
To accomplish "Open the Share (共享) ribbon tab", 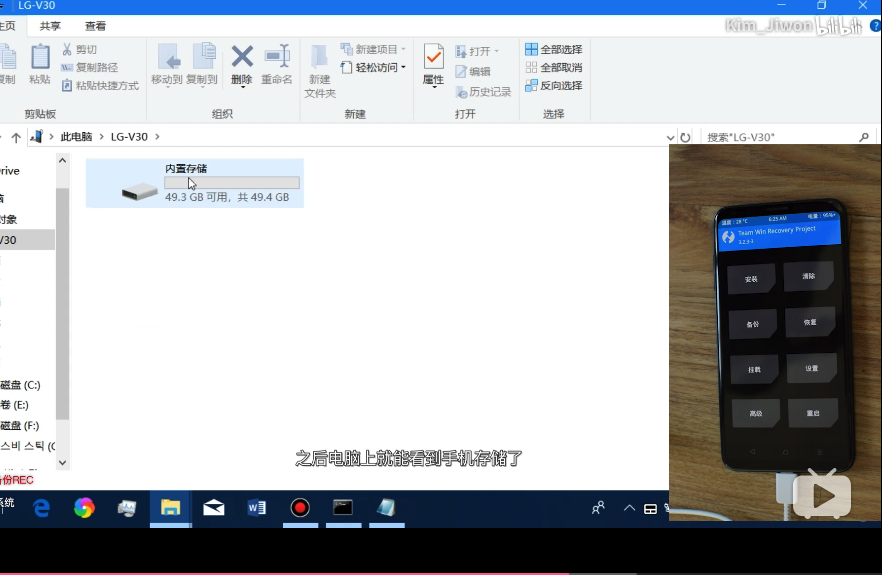I will pyautogui.click(x=50, y=26).
